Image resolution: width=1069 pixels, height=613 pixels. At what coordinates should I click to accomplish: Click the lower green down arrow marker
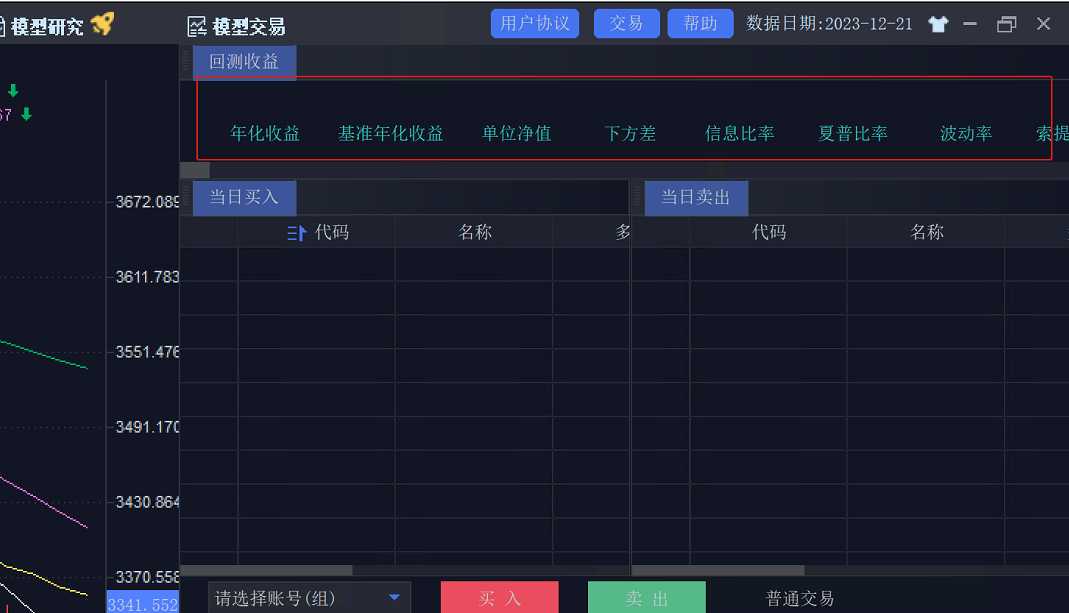[27, 114]
